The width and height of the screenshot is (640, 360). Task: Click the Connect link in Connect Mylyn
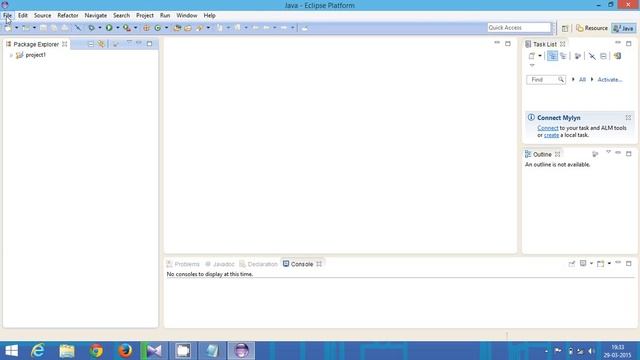click(x=548, y=128)
